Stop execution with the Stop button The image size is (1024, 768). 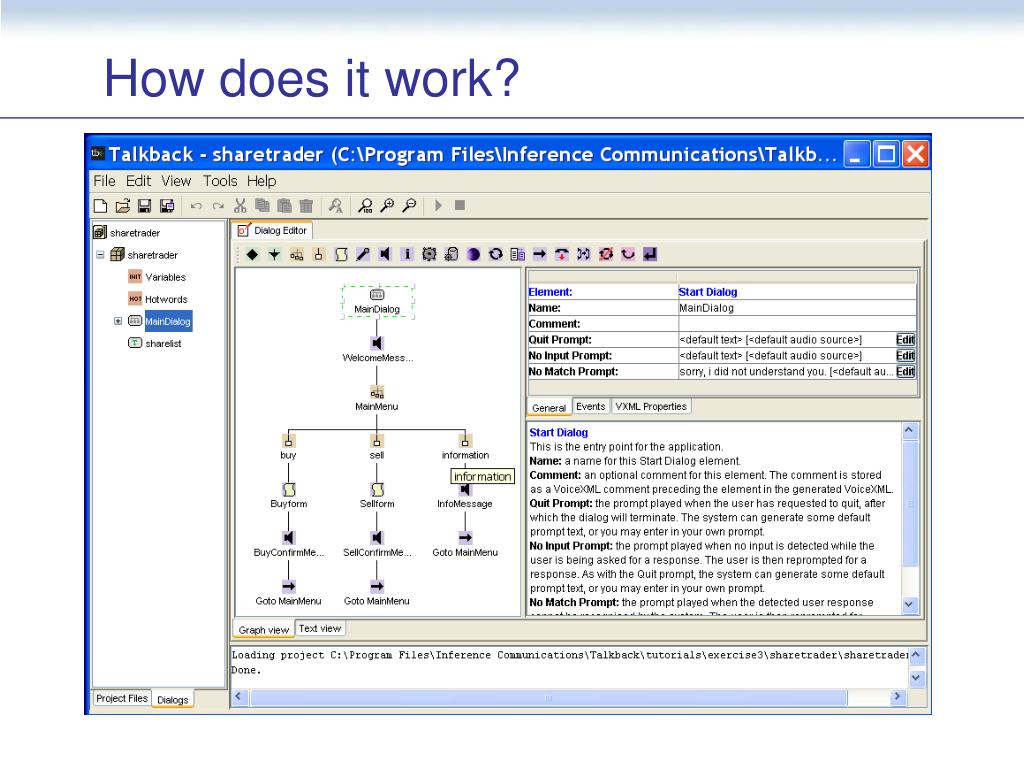460,206
